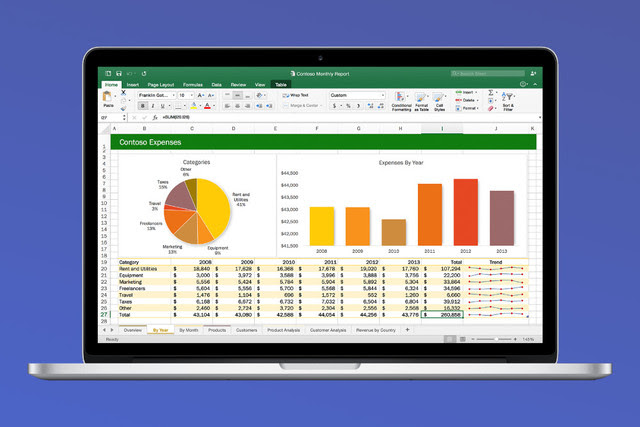The height and width of the screenshot is (427, 640).
Task: Click the undo arrow in title bar
Action: tap(129, 73)
